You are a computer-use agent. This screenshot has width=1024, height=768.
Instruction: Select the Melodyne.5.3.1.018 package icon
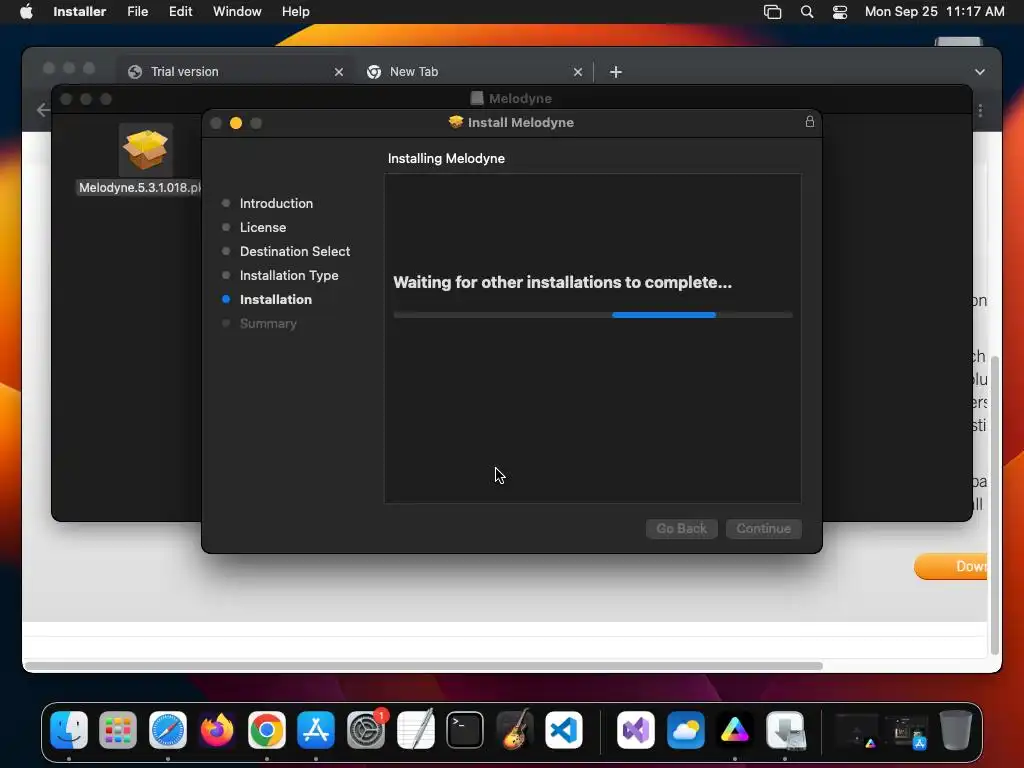[x=146, y=150]
